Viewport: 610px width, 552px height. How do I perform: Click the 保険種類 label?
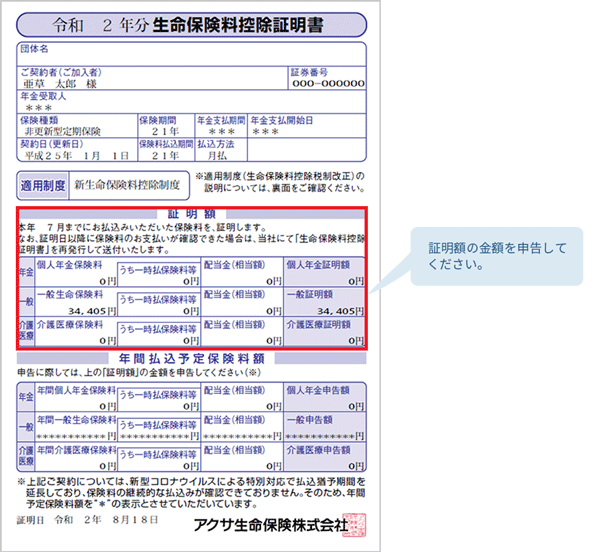tap(39, 120)
